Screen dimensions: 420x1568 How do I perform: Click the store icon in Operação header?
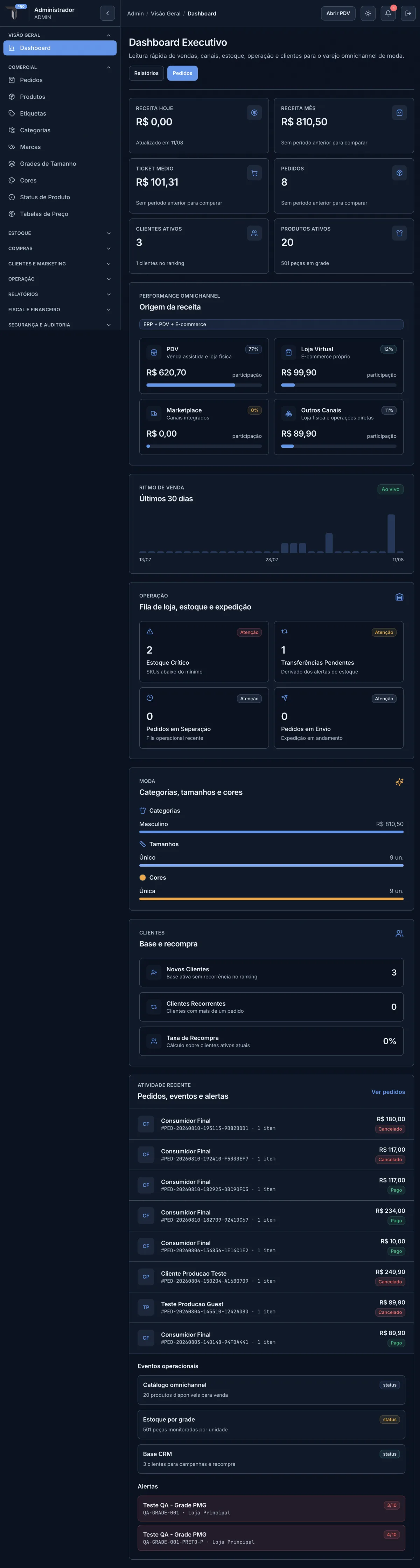click(x=399, y=597)
